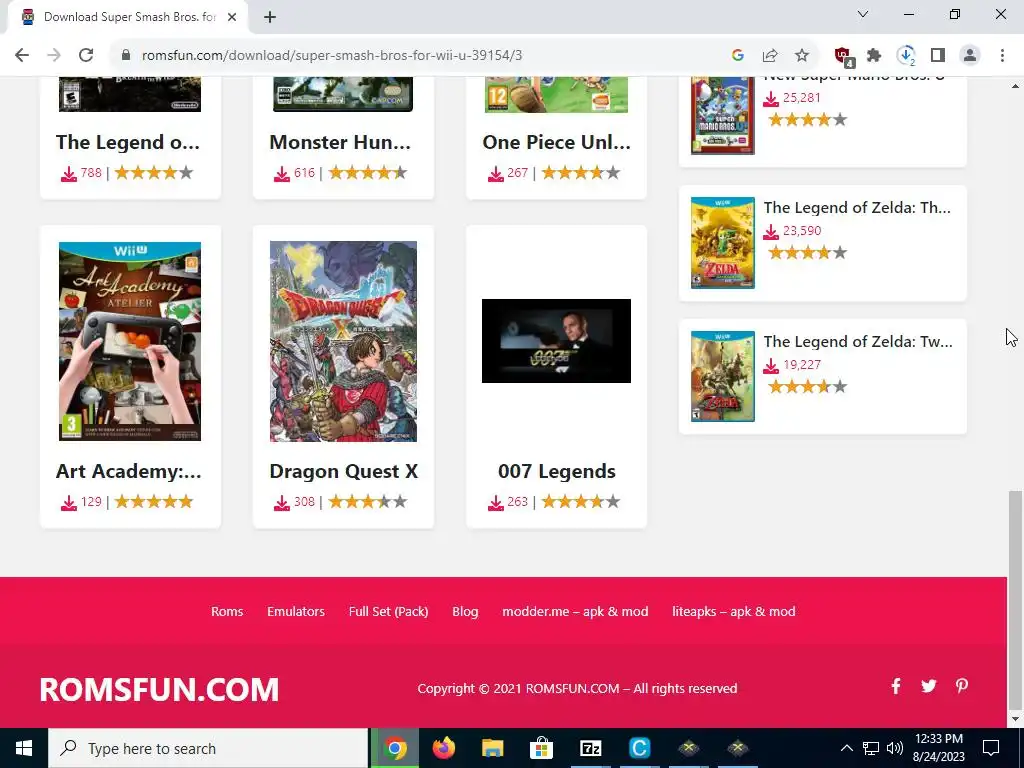Open Chrome three-dot menu
The height and width of the screenshot is (768, 1024).
[x=1002, y=56]
